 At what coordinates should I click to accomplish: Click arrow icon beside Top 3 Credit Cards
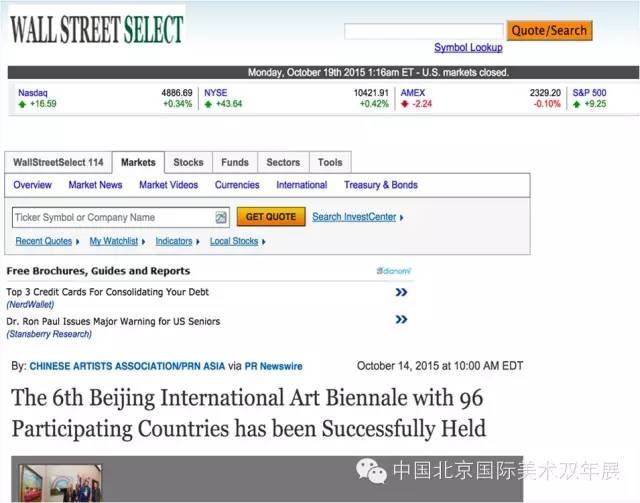point(401,293)
